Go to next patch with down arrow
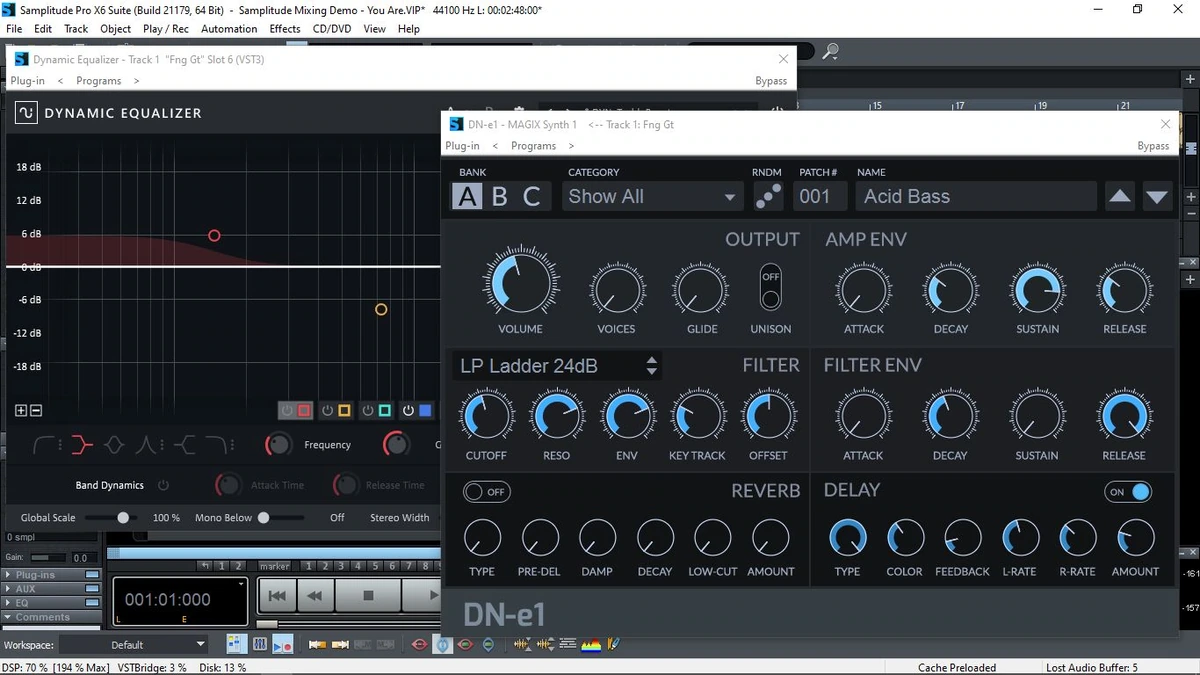This screenshot has height=675, width=1200. click(x=1157, y=197)
